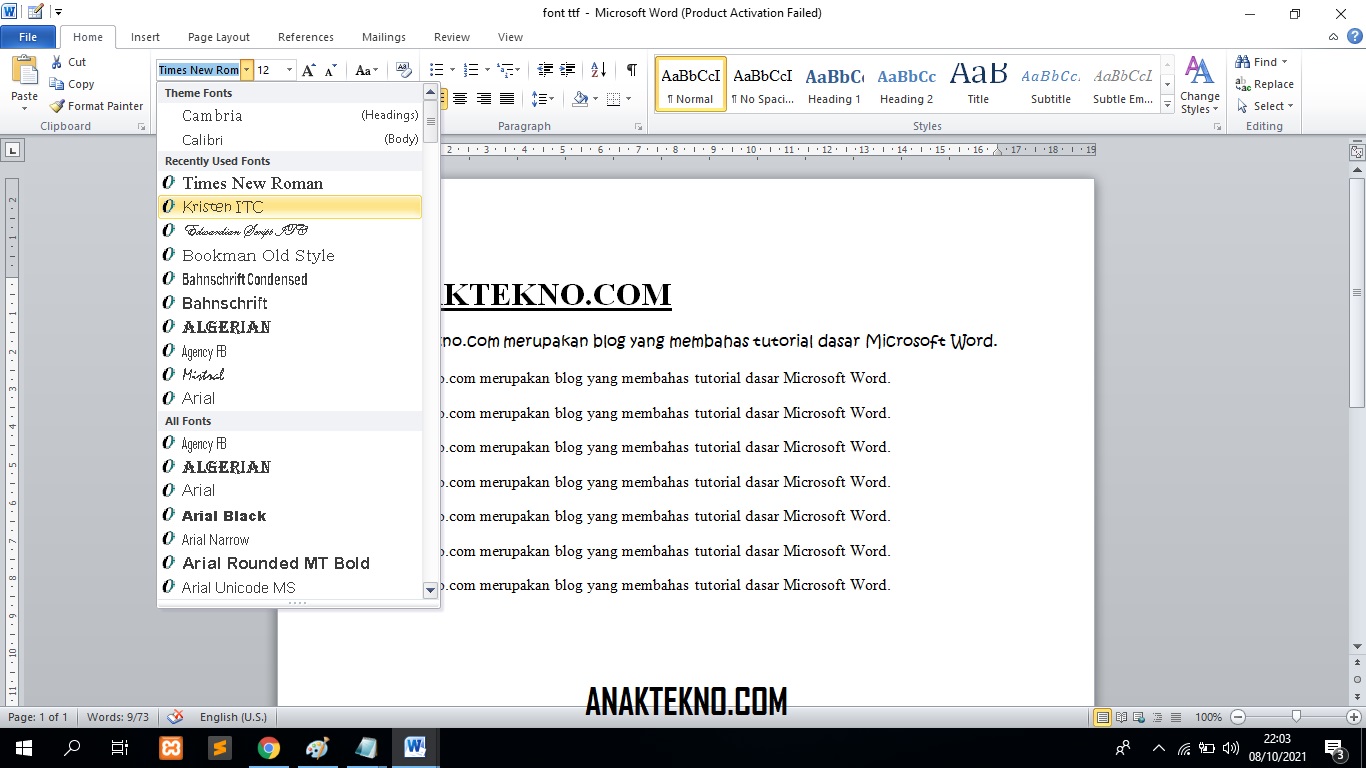
Task: Click Shrink Font (small A) icon
Action: [331, 70]
